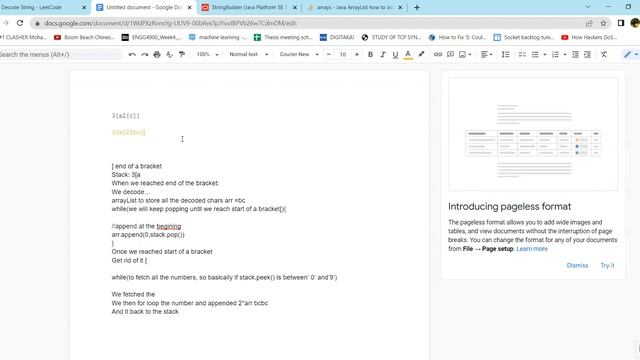Open the text color picker

pos(408,54)
